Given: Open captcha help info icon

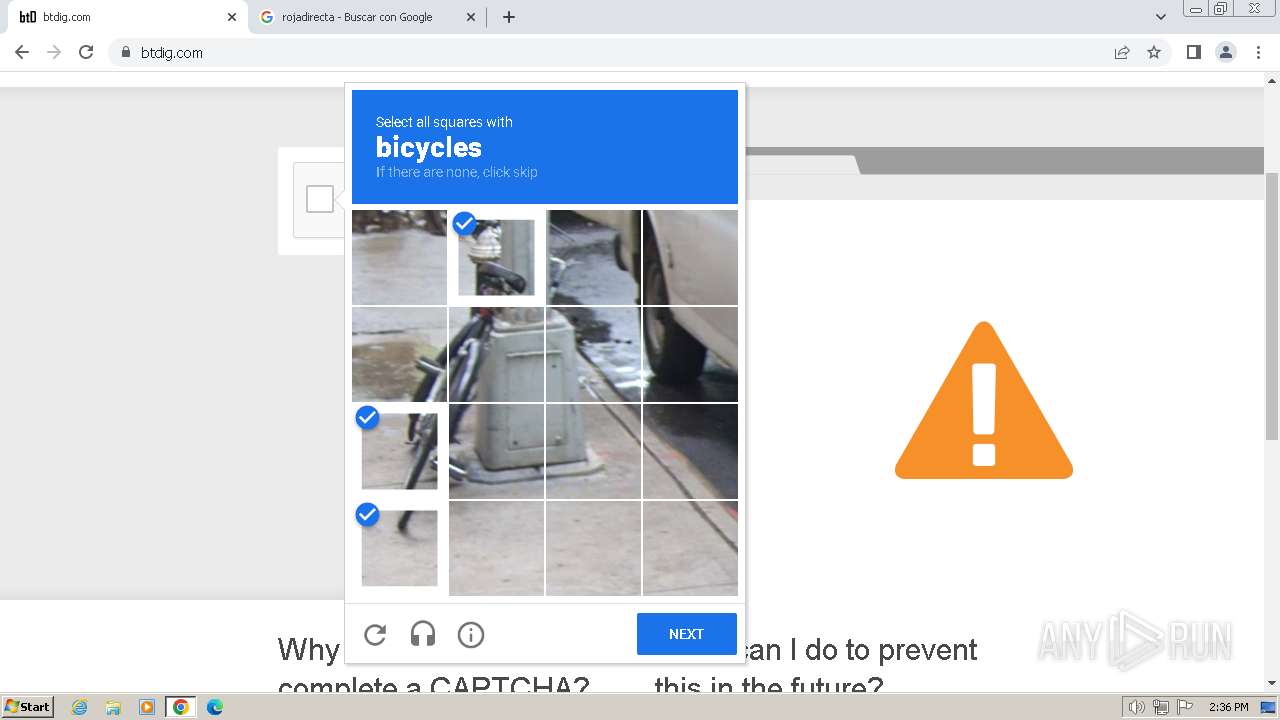Looking at the screenshot, I should 471,634.
